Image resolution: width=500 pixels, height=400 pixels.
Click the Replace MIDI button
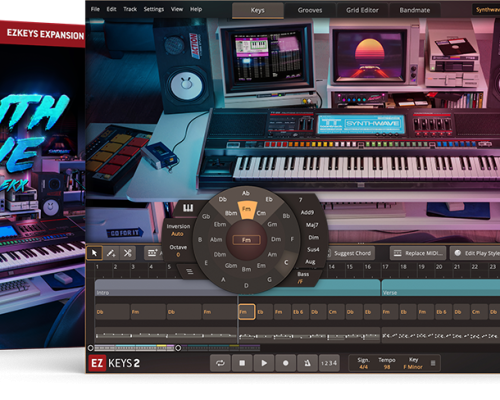tap(419, 253)
